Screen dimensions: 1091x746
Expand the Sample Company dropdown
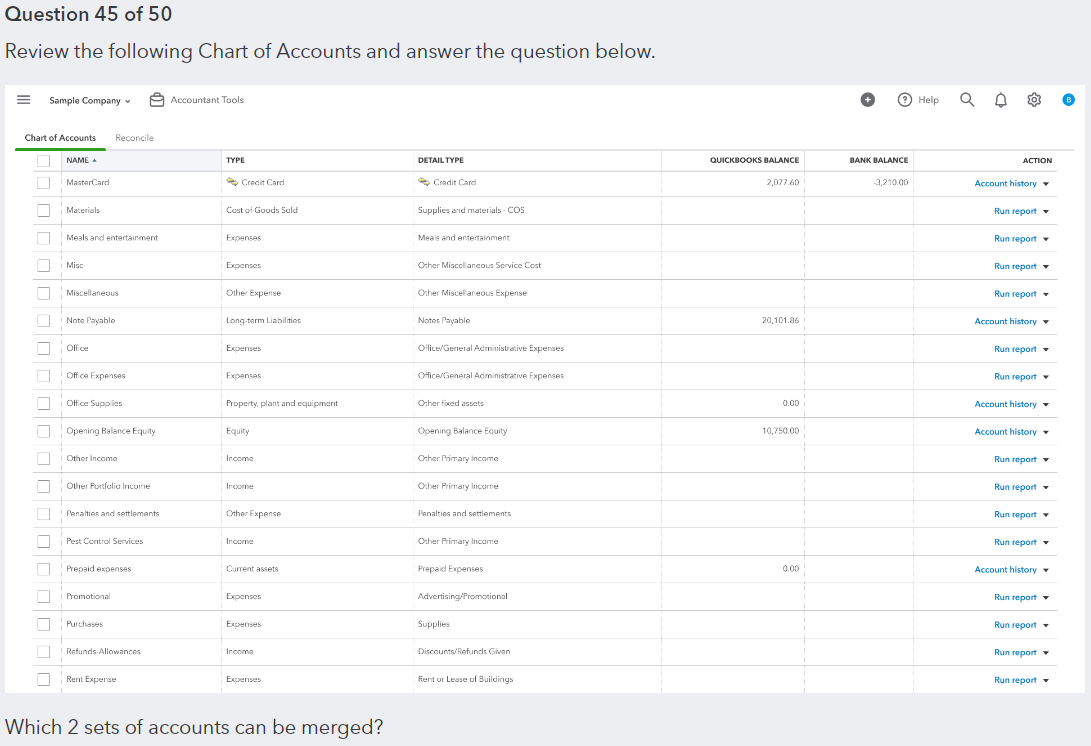(x=90, y=100)
